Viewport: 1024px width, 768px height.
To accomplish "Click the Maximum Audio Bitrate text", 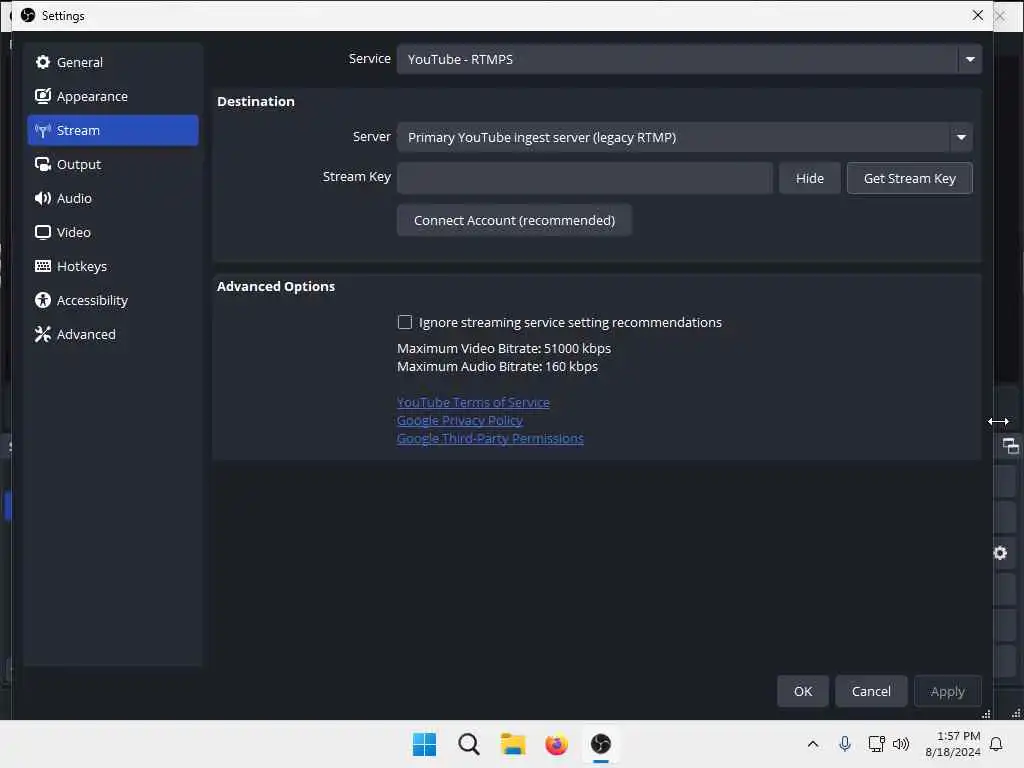I will pos(497,366).
